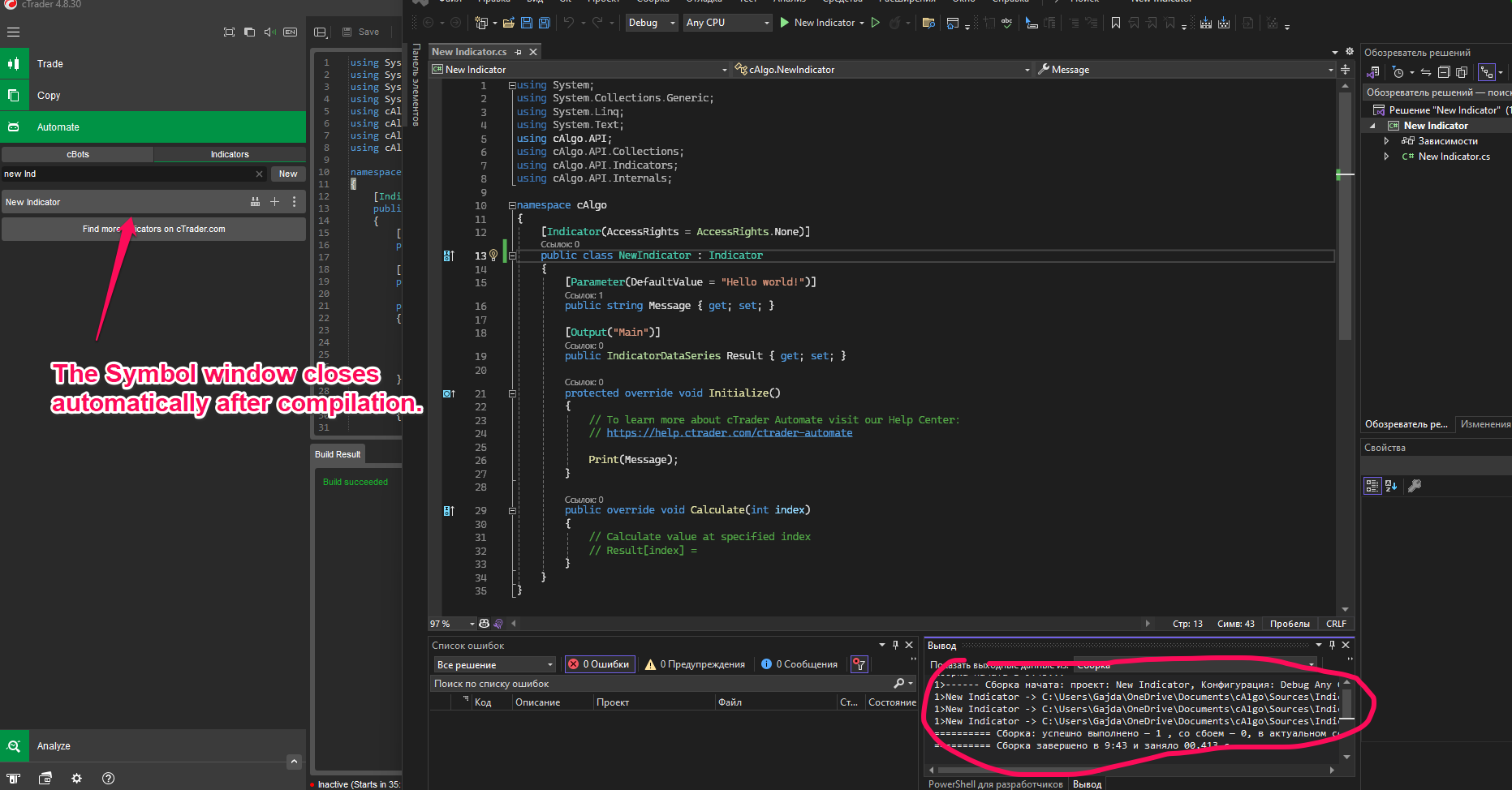Viewport: 1512px width, 790px height.
Task: Open the cTrader settings gear at bottom left
Action: [76, 779]
